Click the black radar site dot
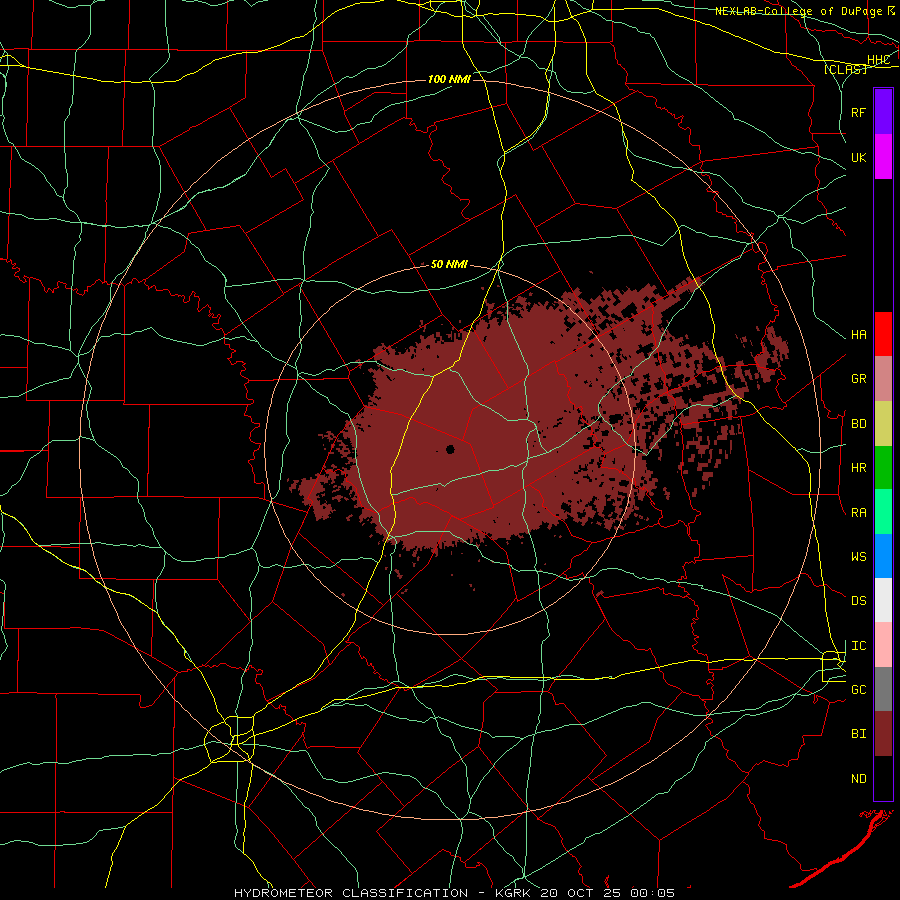900x900 pixels. point(451,449)
